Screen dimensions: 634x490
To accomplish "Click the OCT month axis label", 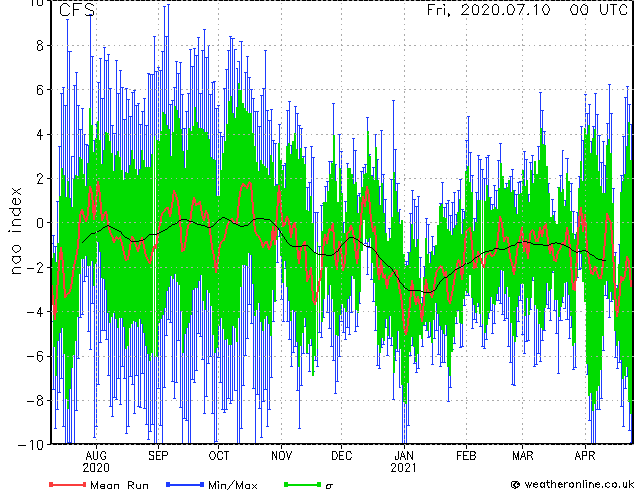I will [x=219, y=456].
